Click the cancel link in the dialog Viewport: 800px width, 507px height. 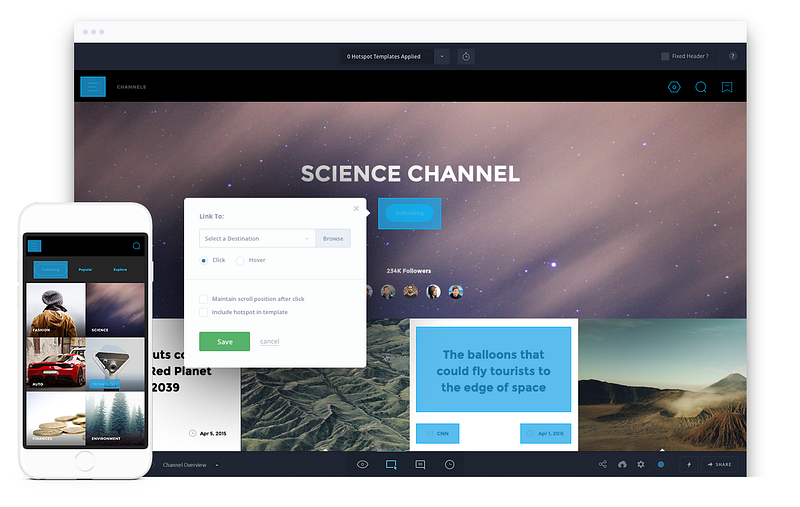269,342
